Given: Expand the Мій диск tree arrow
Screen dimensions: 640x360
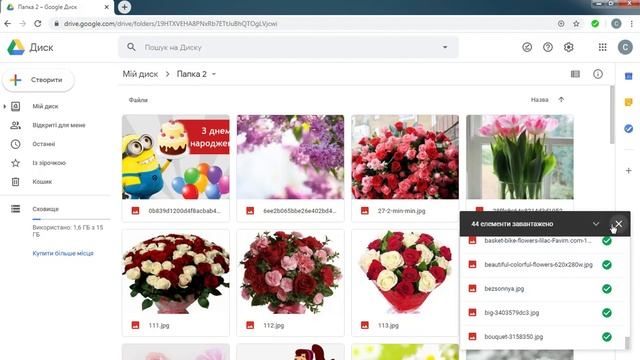Looking at the screenshot, I should [x=4, y=106].
